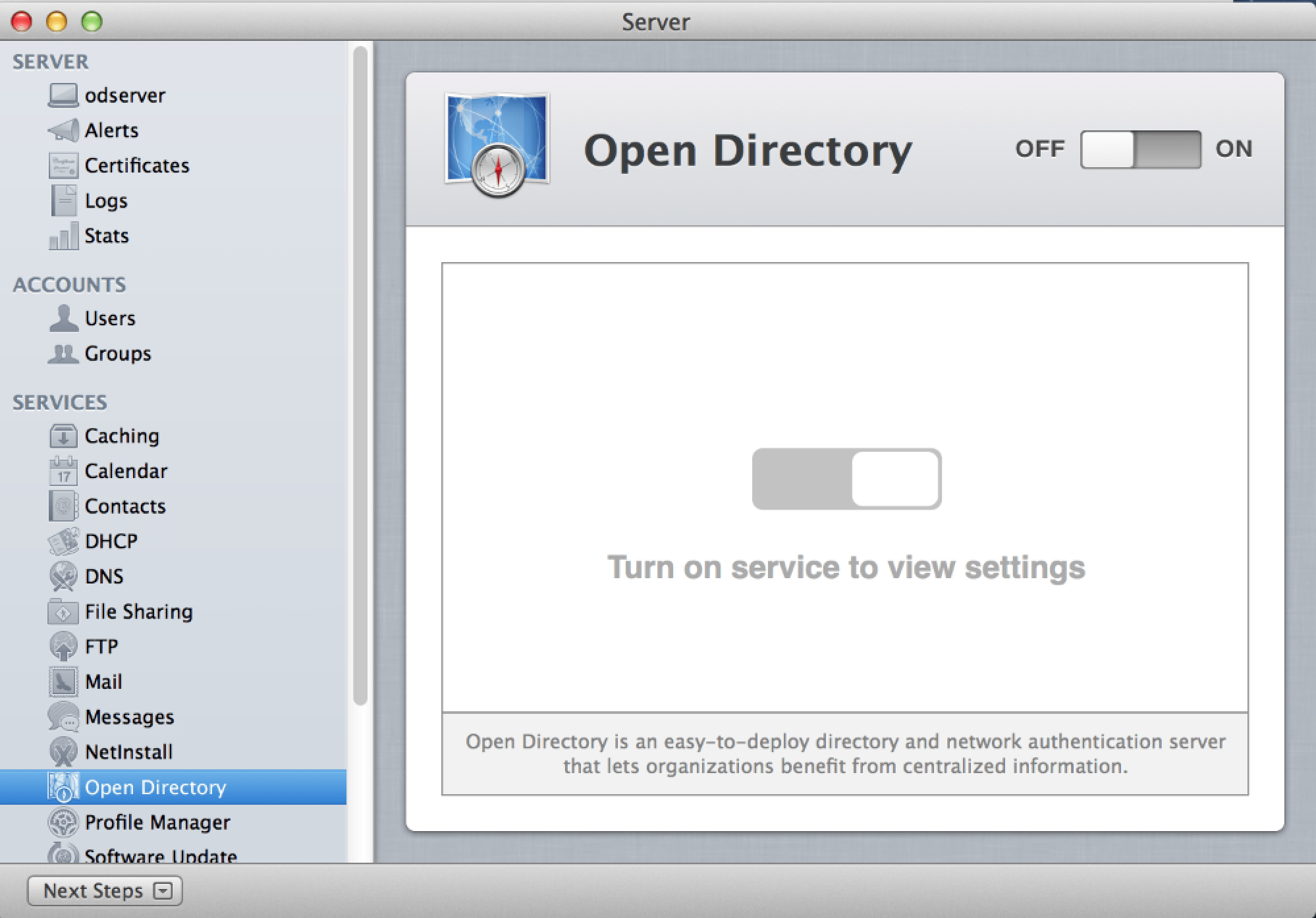The height and width of the screenshot is (918, 1316).
Task: Click the Alerts megaphone icon
Action: click(63, 130)
